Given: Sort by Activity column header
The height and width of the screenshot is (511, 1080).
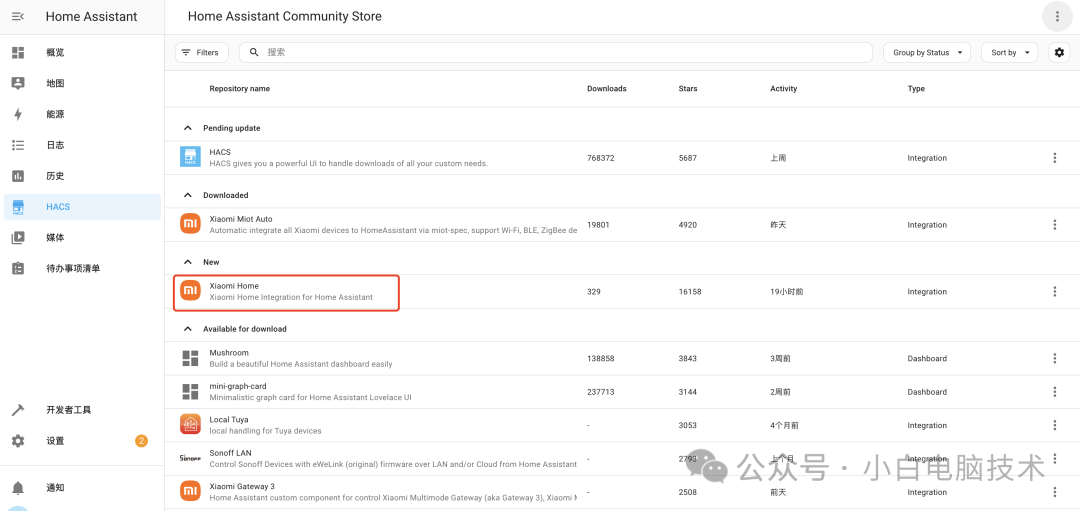Looking at the screenshot, I should coord(784,89).
